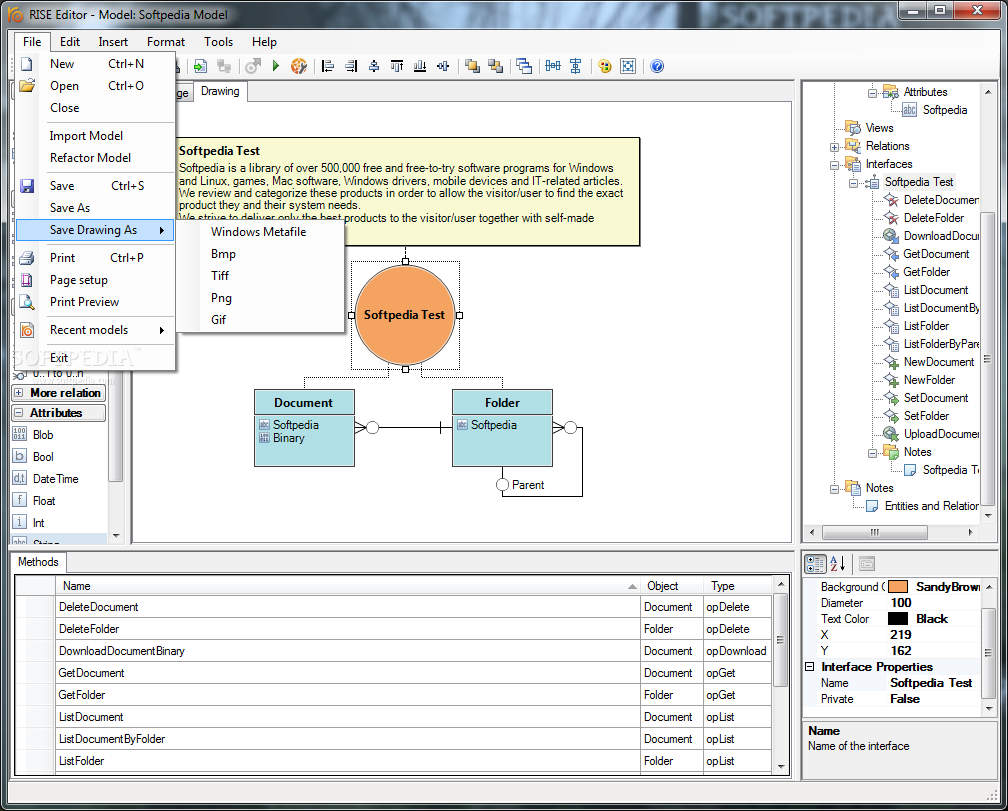Click the blue help question mark icon
1008x811 pixels.
click(x=657, y=66)
